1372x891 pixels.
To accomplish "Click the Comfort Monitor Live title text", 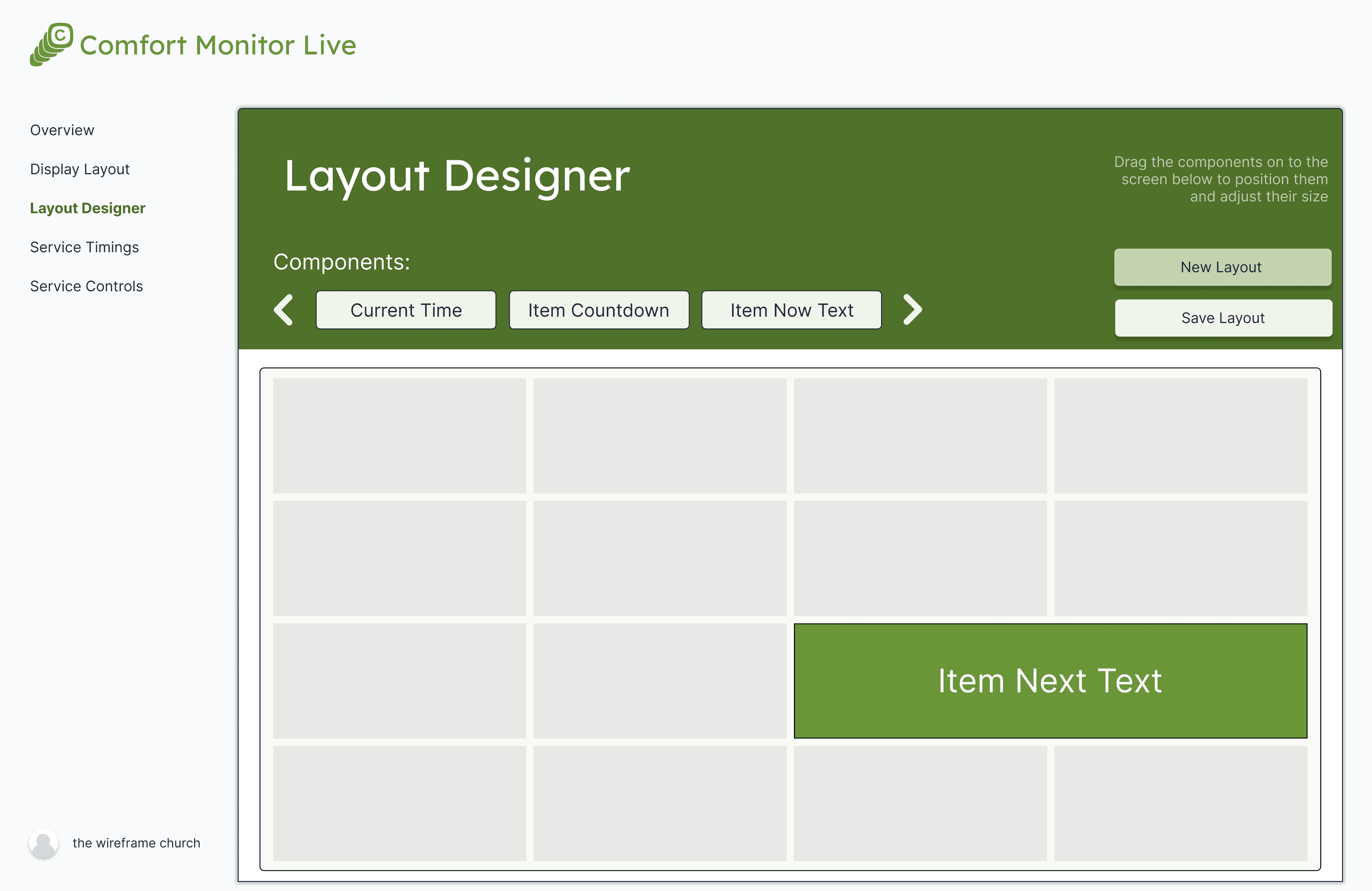I will click(x=218, y=45).
